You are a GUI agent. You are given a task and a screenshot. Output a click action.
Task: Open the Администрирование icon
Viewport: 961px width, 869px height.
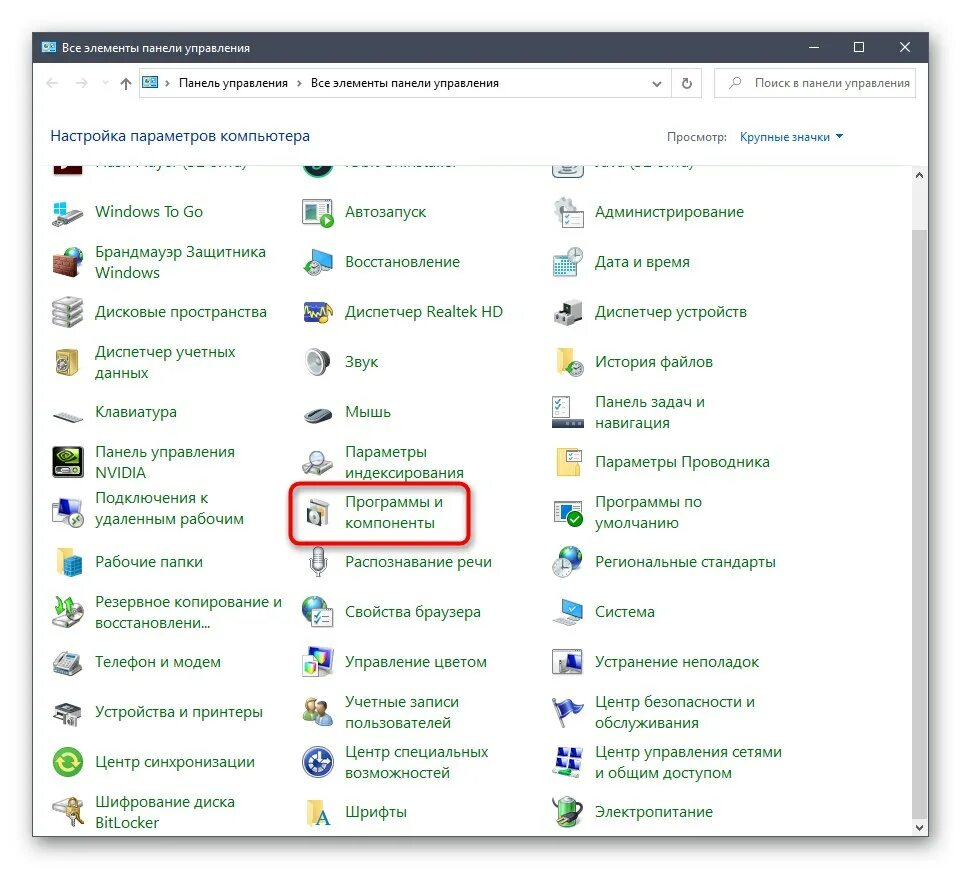tap(568, 213)
